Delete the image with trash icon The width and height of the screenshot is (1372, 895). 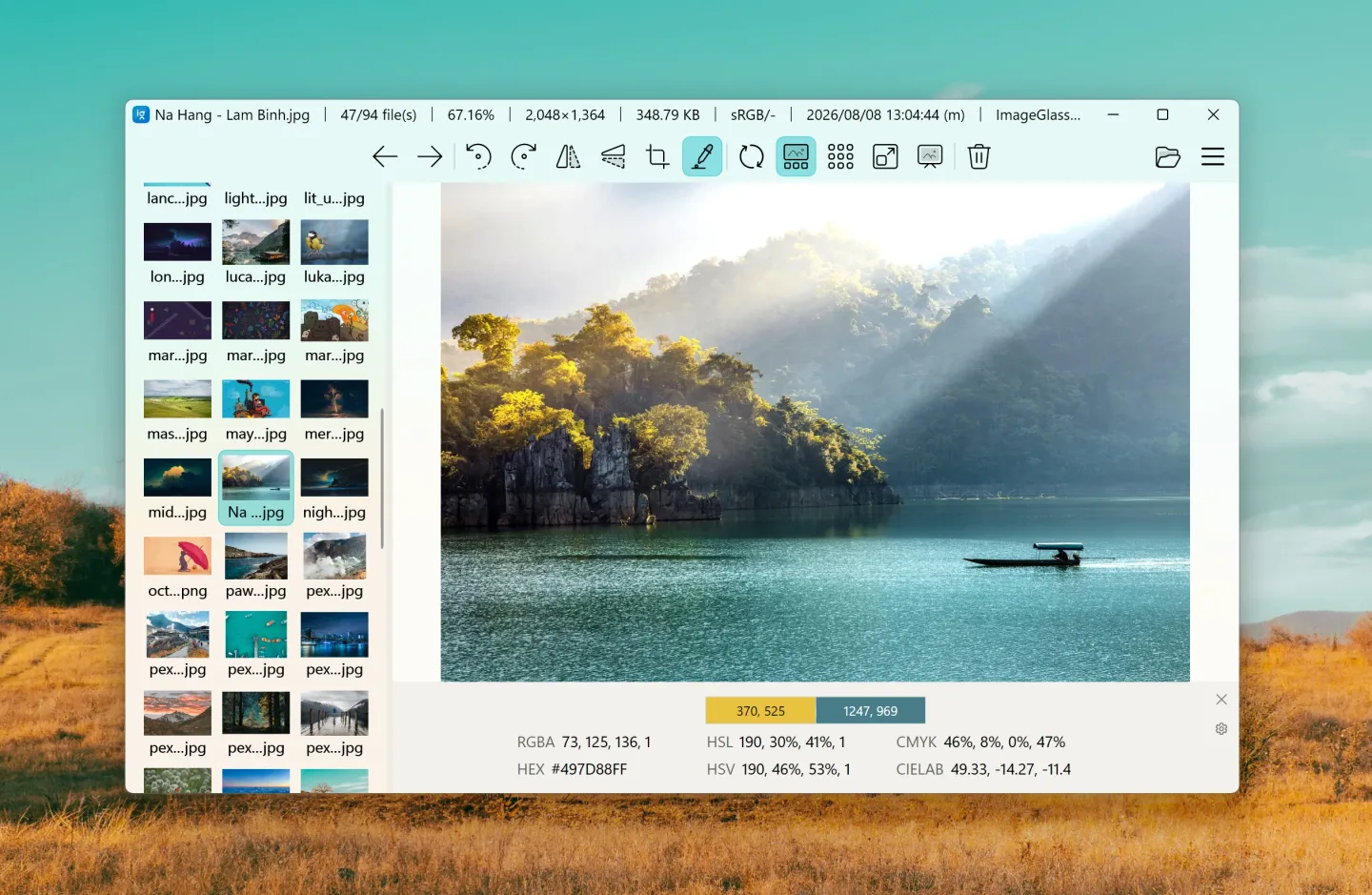(x=979, y=156)
